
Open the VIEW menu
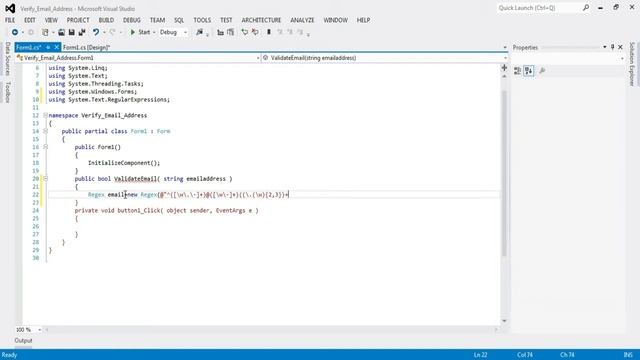[x=51, y=20]
